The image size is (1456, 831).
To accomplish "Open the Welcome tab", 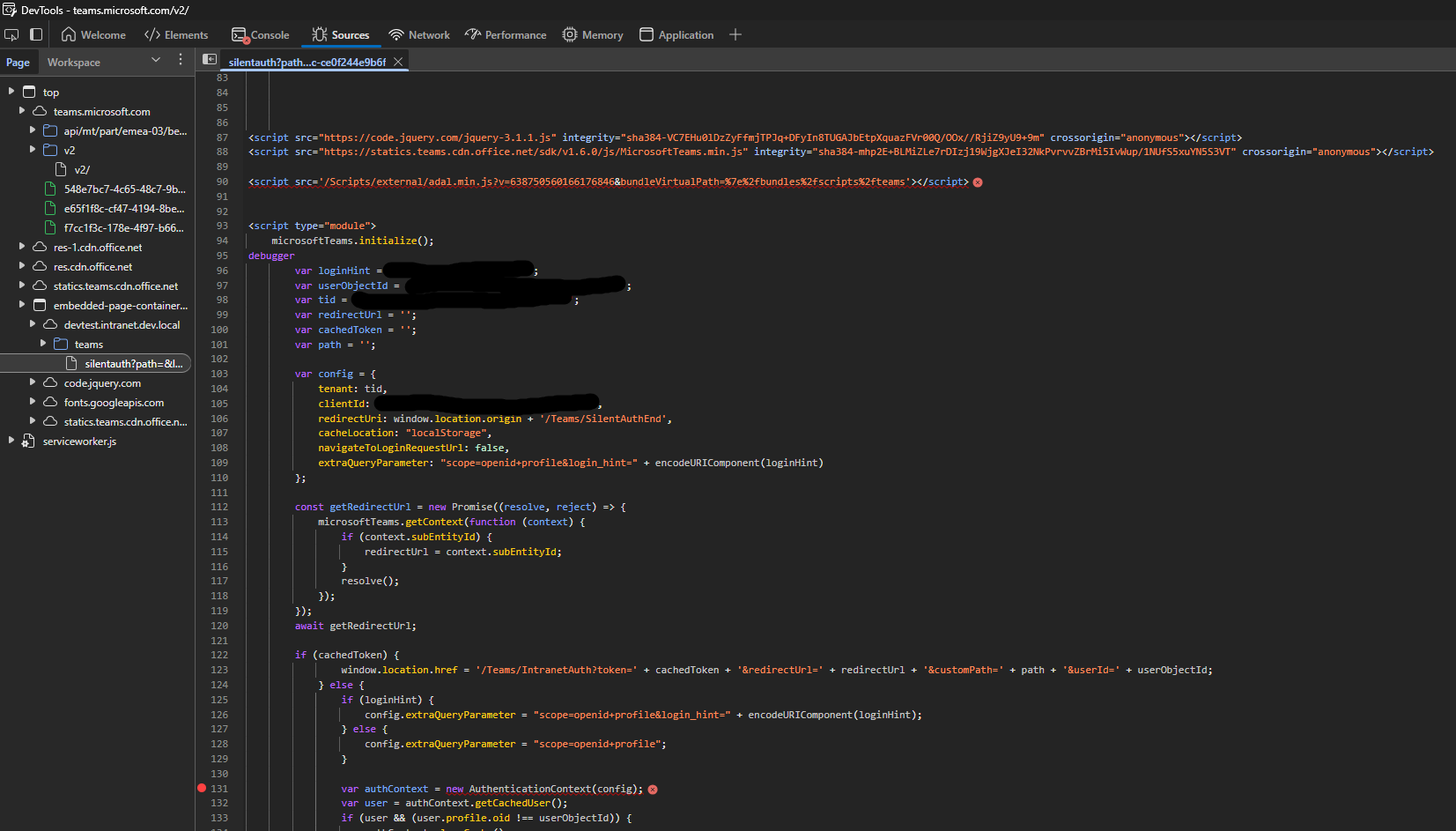I will 93,35.
